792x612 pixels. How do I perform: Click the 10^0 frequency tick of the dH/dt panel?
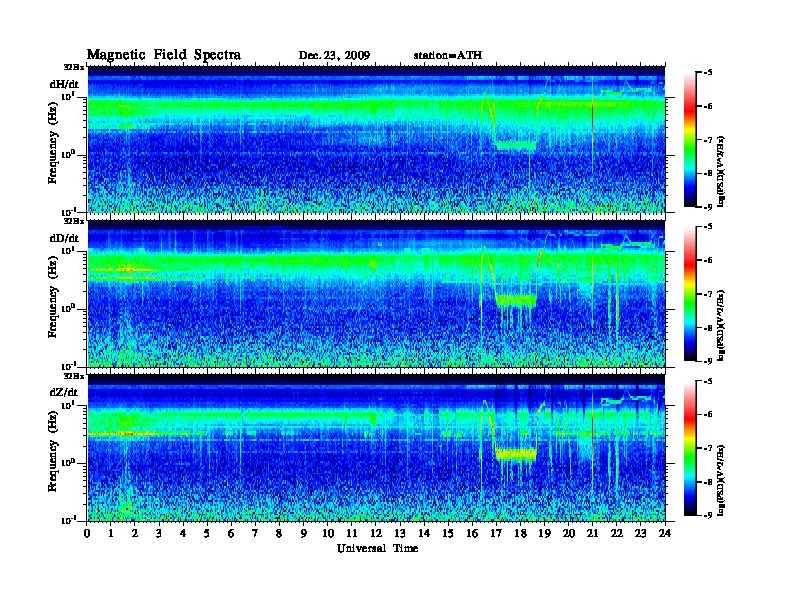68,154
